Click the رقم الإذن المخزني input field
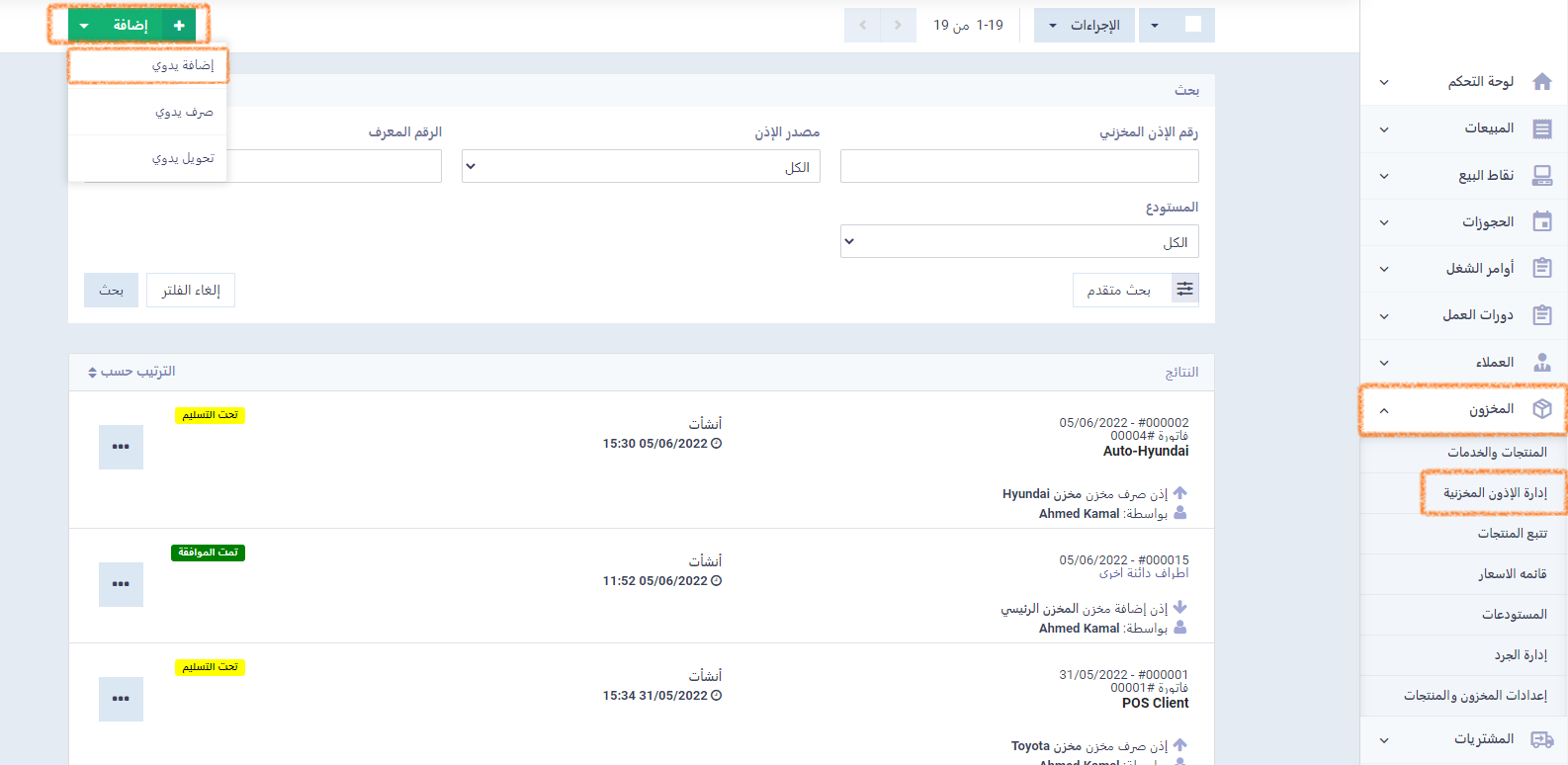This screenshot has height=765, width=1568. point(1019,167)
